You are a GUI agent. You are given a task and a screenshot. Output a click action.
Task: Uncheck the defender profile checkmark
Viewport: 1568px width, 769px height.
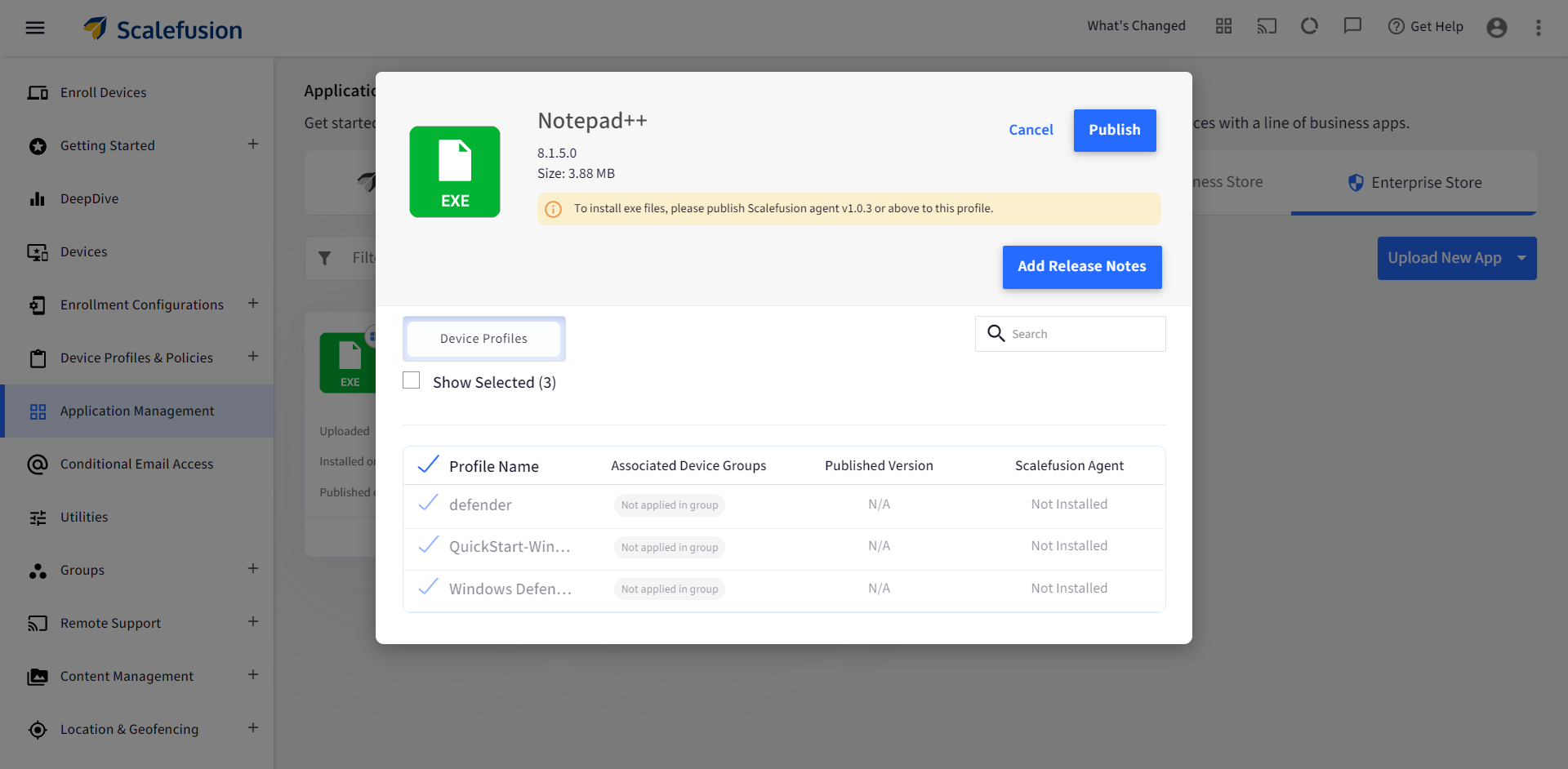tap(428, 503)
